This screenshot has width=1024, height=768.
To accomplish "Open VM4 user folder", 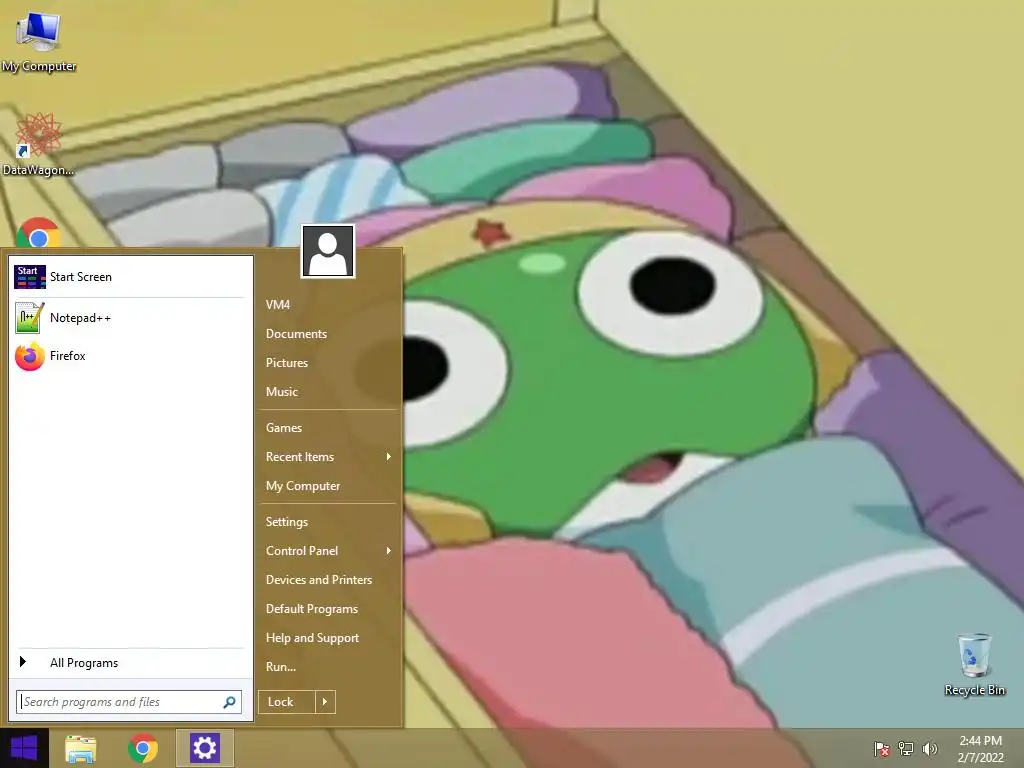I will click(x=278, y=304).
